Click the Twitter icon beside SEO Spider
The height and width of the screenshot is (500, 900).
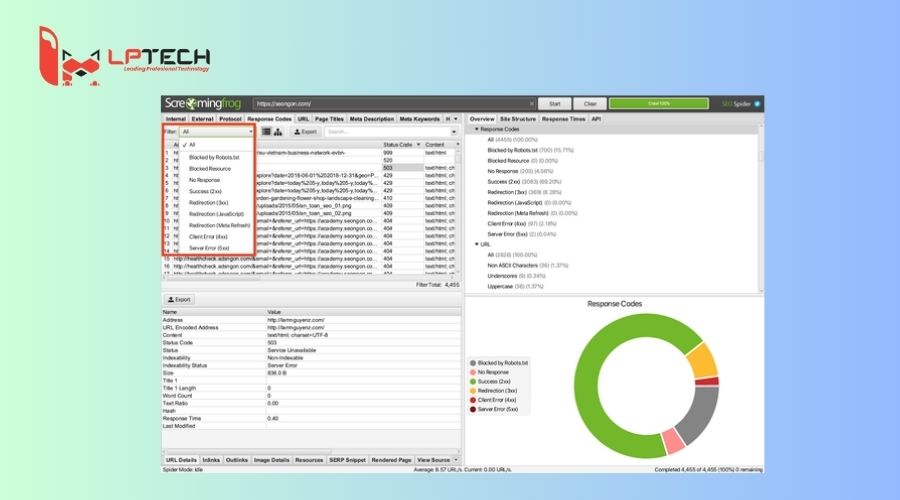tap(757, 104)
